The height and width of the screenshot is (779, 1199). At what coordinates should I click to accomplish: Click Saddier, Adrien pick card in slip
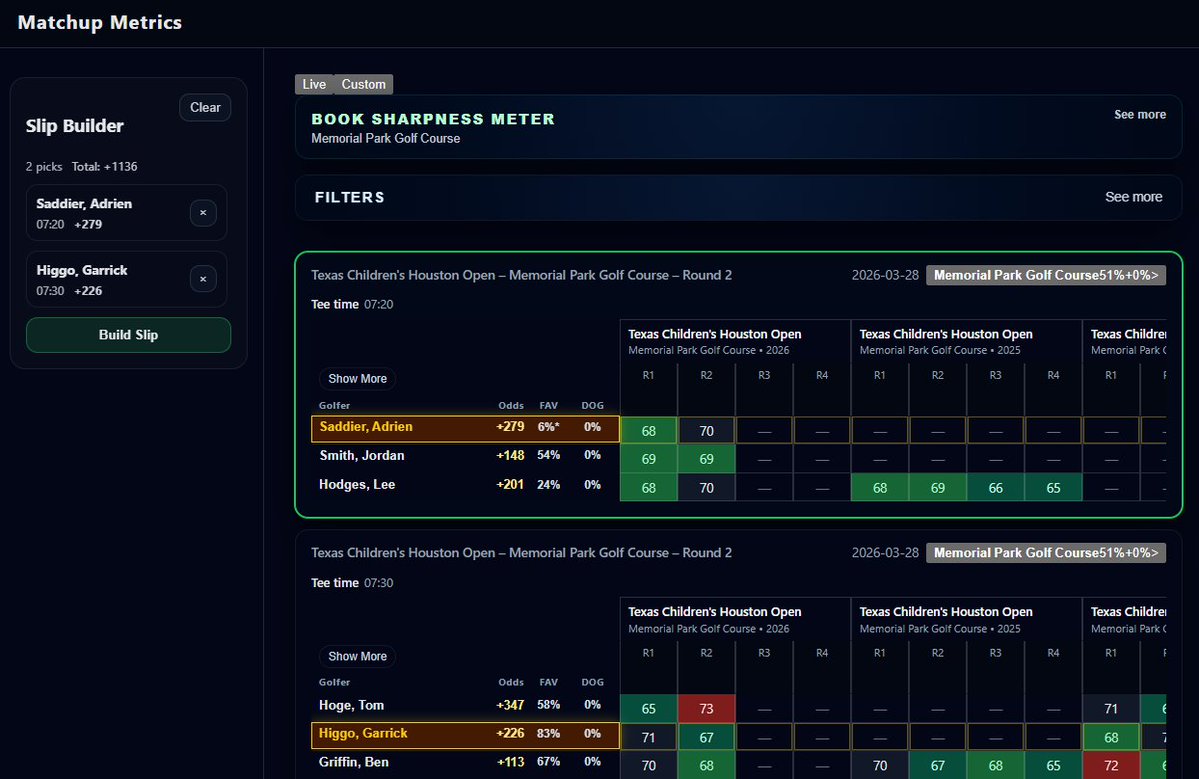click(x=126, y=213)
